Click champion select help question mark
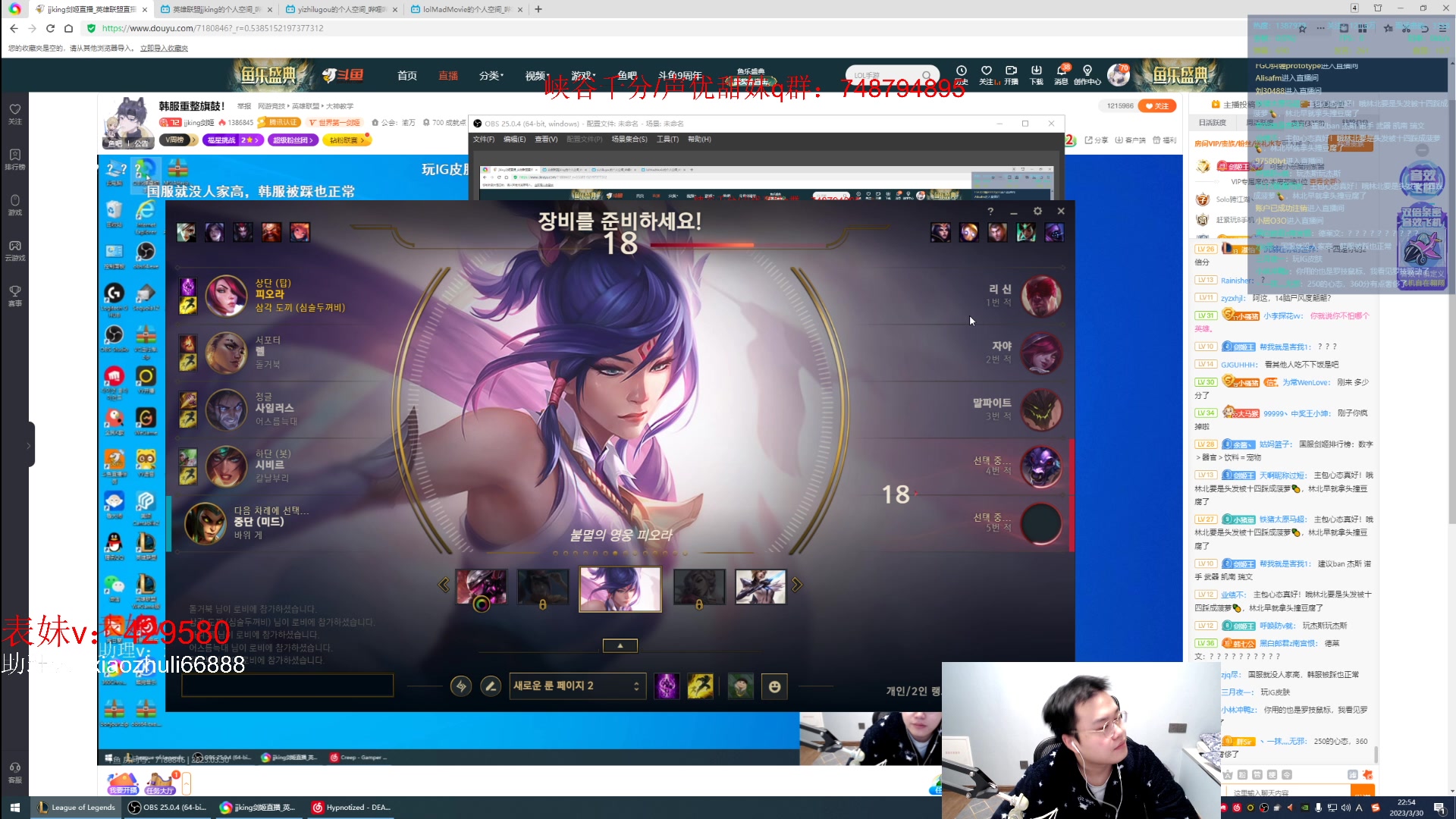Screen dimensions: 1456x819 tap(990, 212)
